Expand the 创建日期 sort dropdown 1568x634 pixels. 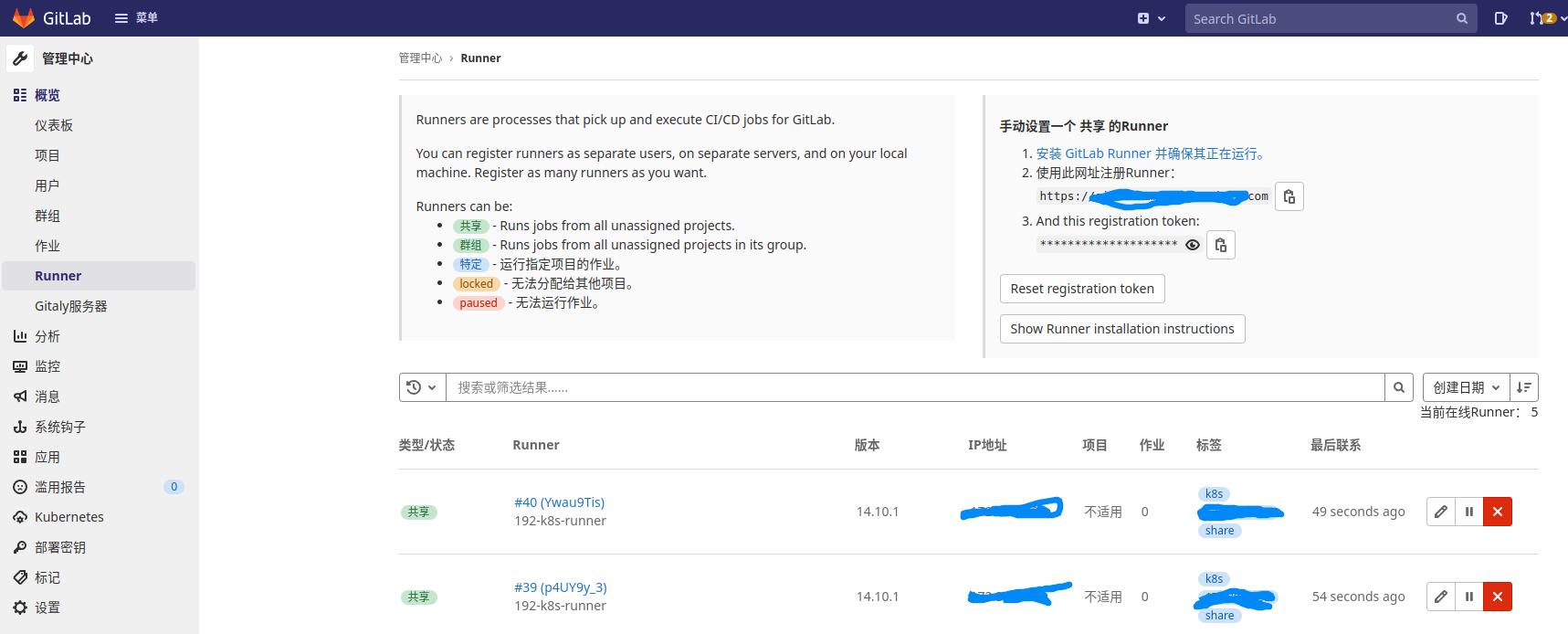(1466, 387)
